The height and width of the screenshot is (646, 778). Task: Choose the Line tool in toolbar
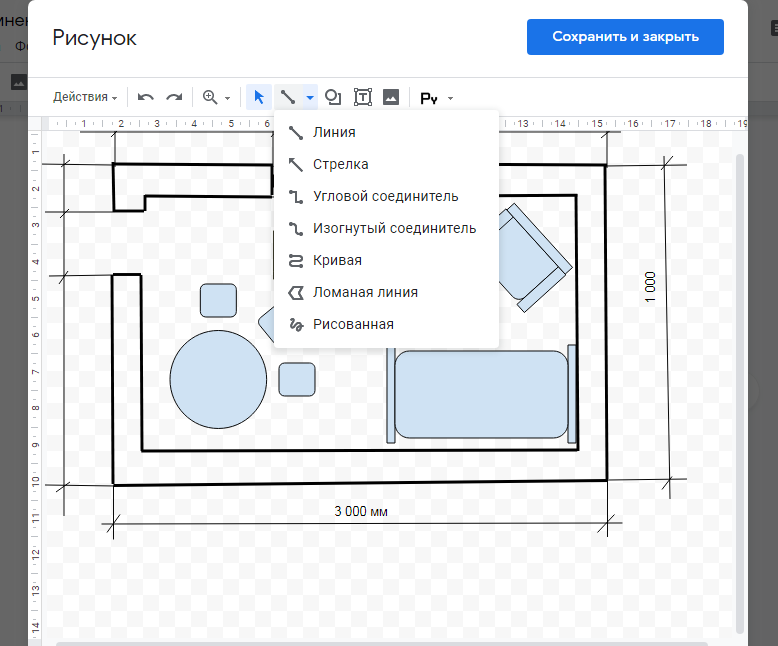point(288,97)
